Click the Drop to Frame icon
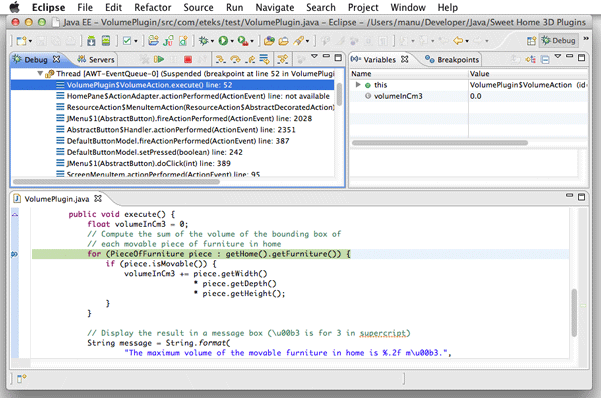Screen dimensions: 601x398 [264, 59]
